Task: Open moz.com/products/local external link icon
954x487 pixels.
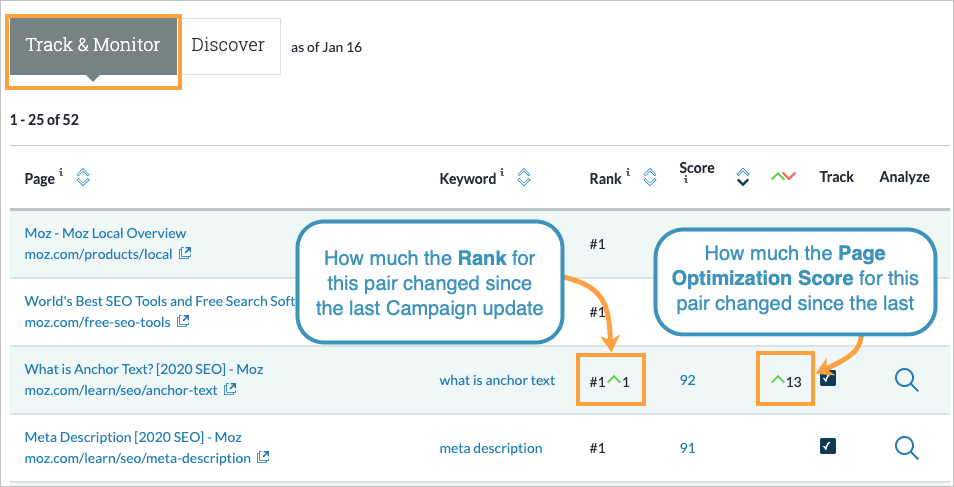Action: (185, 254)
